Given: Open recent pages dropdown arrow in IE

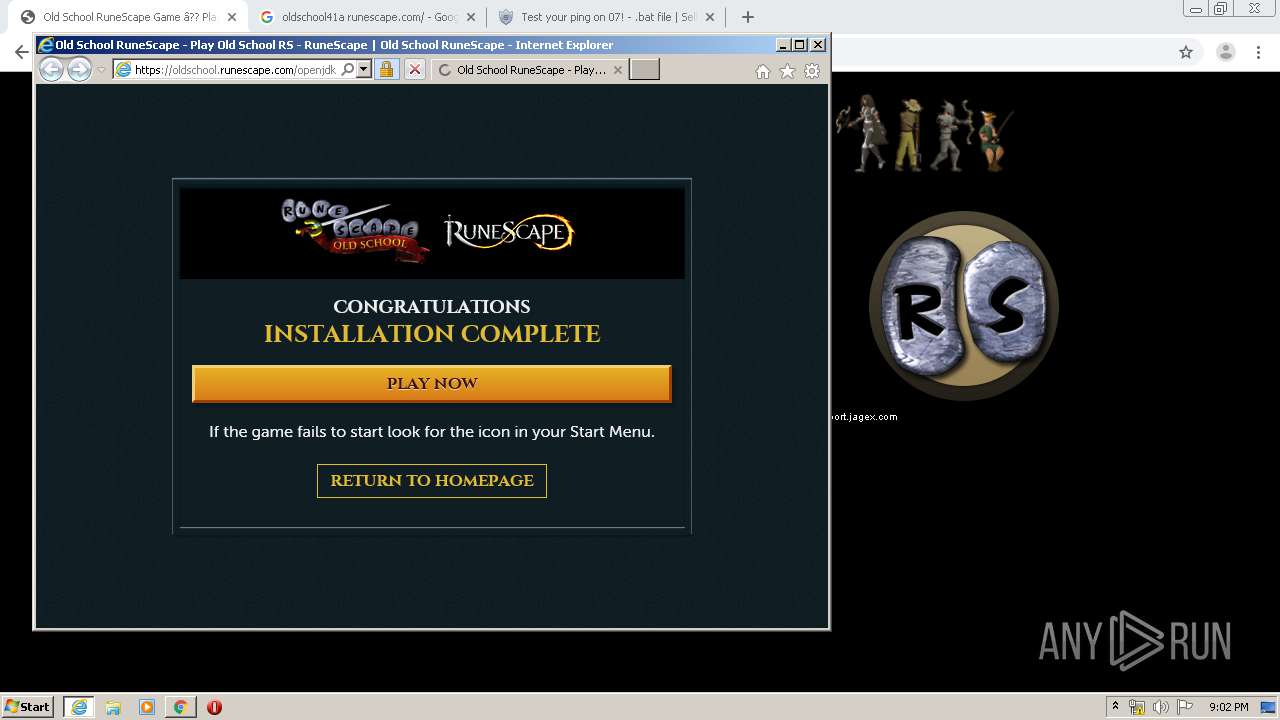Looking at the screenshot, I should click(101, 70).
